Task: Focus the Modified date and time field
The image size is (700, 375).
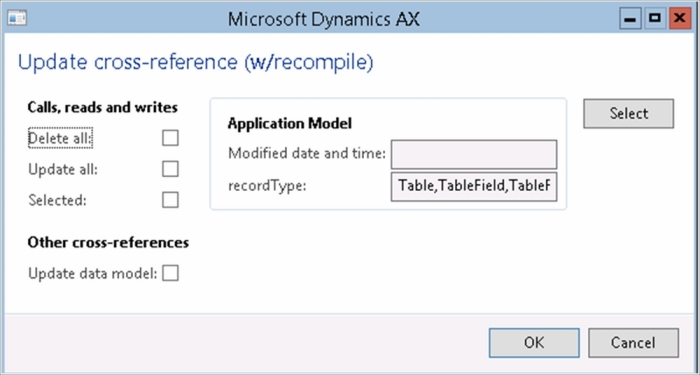Action: pyautogui.click(x=474, y=154)
